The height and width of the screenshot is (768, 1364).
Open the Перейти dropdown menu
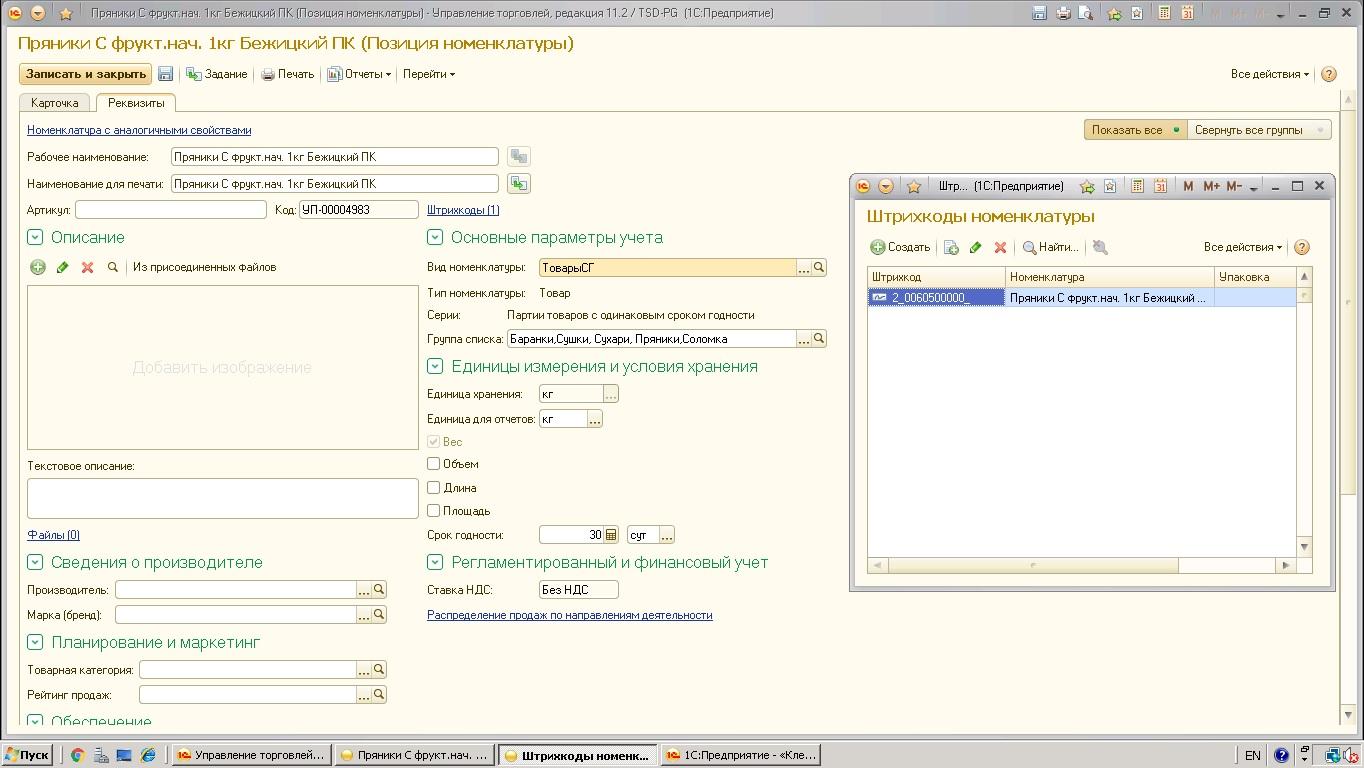(x=428, y=74)
